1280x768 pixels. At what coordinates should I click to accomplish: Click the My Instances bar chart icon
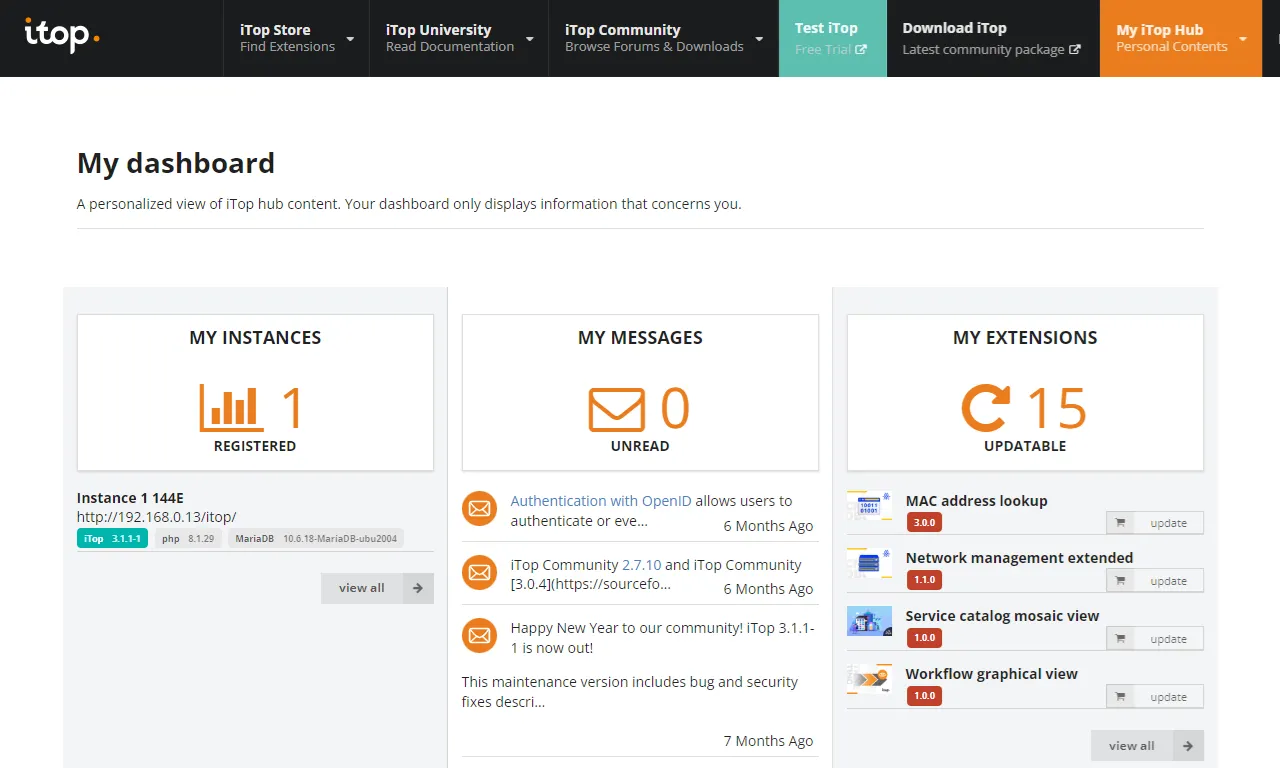(x=232, y=407)
